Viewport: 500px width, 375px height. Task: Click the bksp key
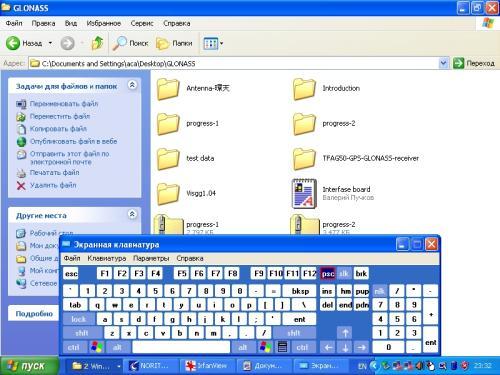[300, 291]
